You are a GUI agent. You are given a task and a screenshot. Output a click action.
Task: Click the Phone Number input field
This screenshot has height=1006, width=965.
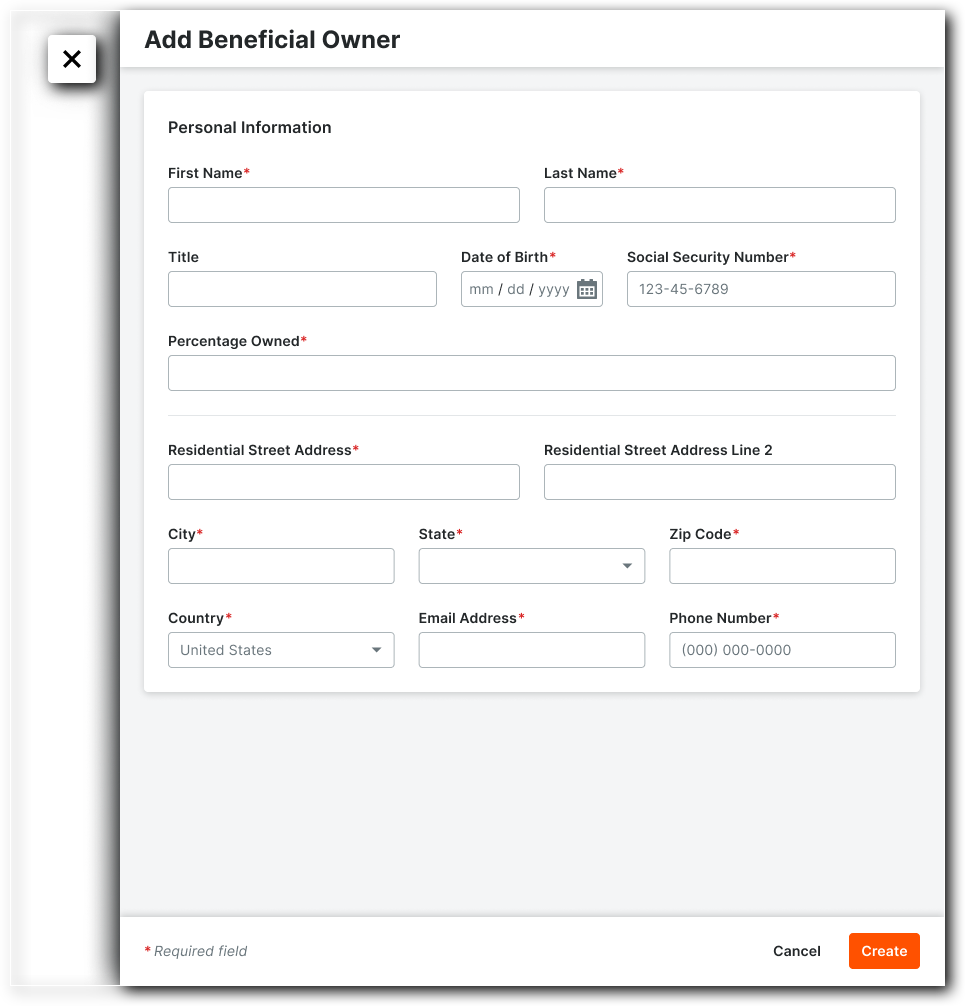781,650
